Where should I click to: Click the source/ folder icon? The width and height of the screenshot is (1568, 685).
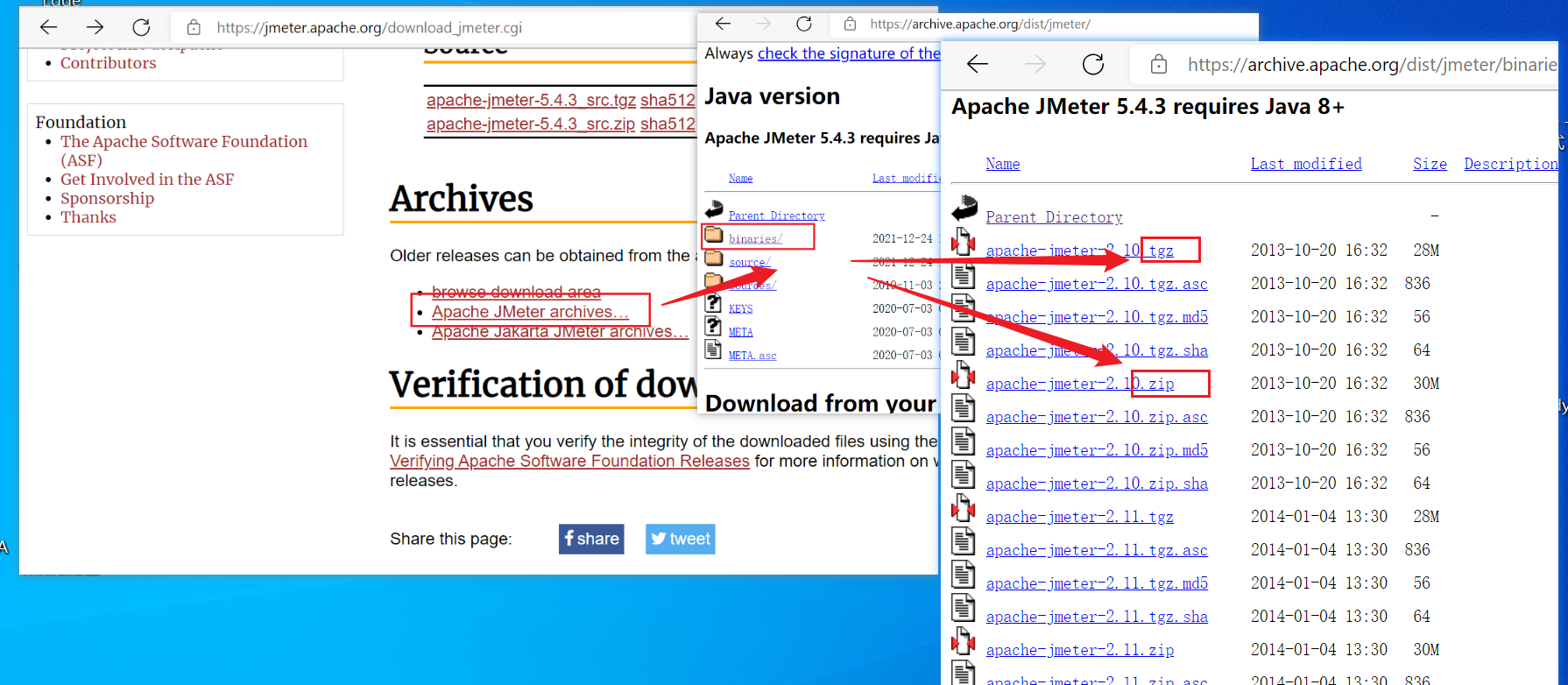[714, 258]
